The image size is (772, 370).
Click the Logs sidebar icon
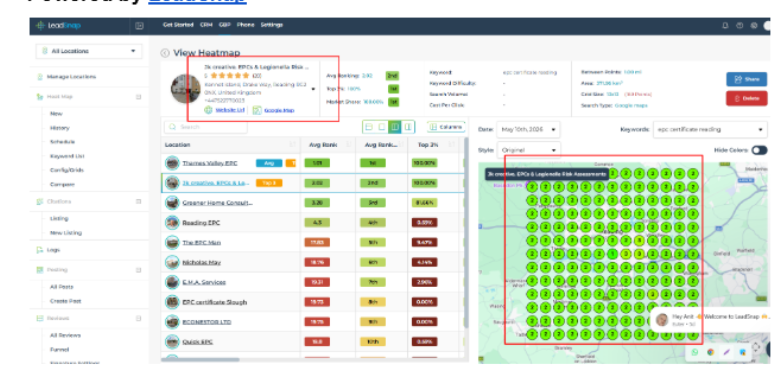pyautogui.click(x=40, y=250)
